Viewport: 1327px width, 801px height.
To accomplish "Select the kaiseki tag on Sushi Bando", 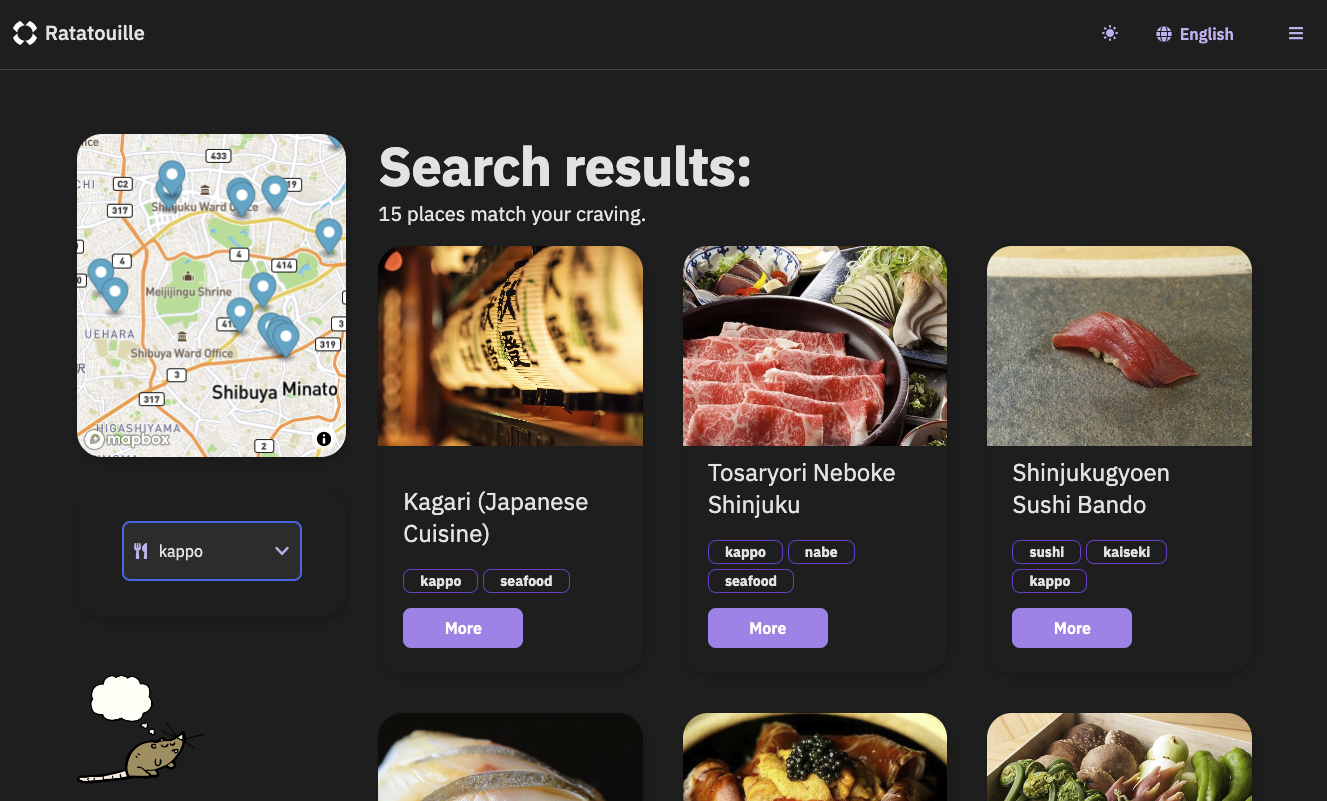I will pos(1126,551).
